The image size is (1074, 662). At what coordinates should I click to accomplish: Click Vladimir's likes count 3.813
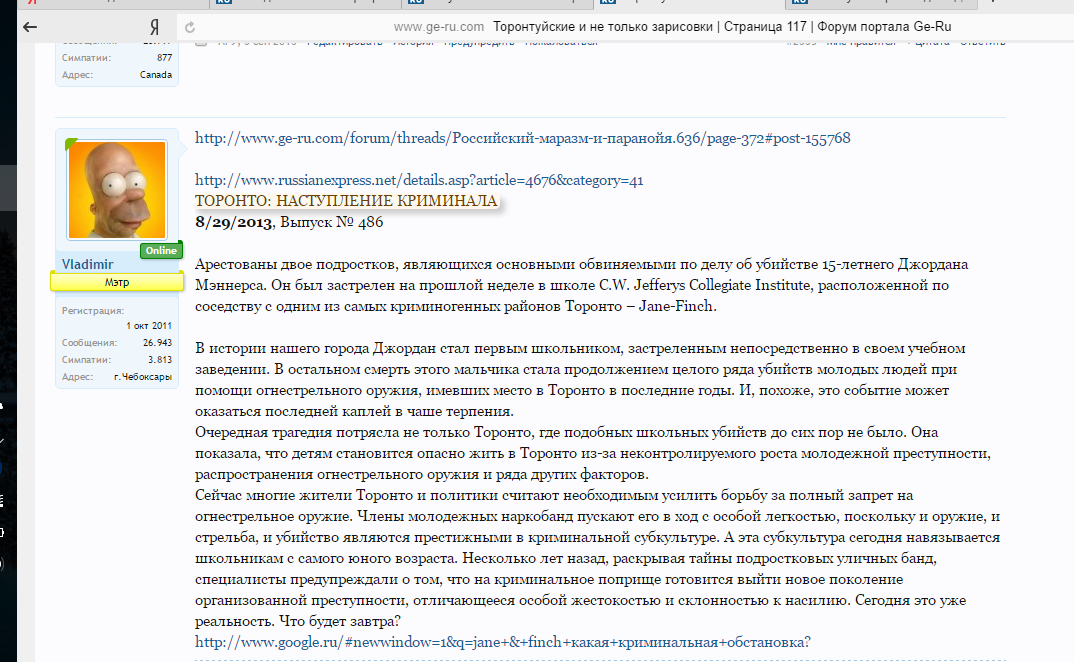[x=159, y=359]
